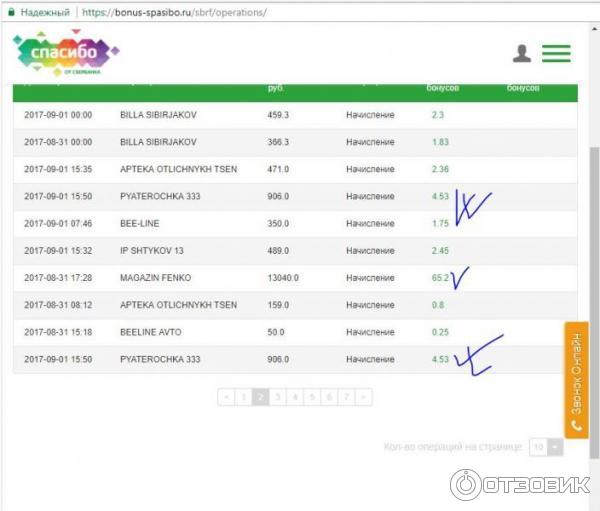This screenshot has height=511, width=600.
Task: Click Начисление in the BEE-LINE row
Action: (x=370, y=224)
